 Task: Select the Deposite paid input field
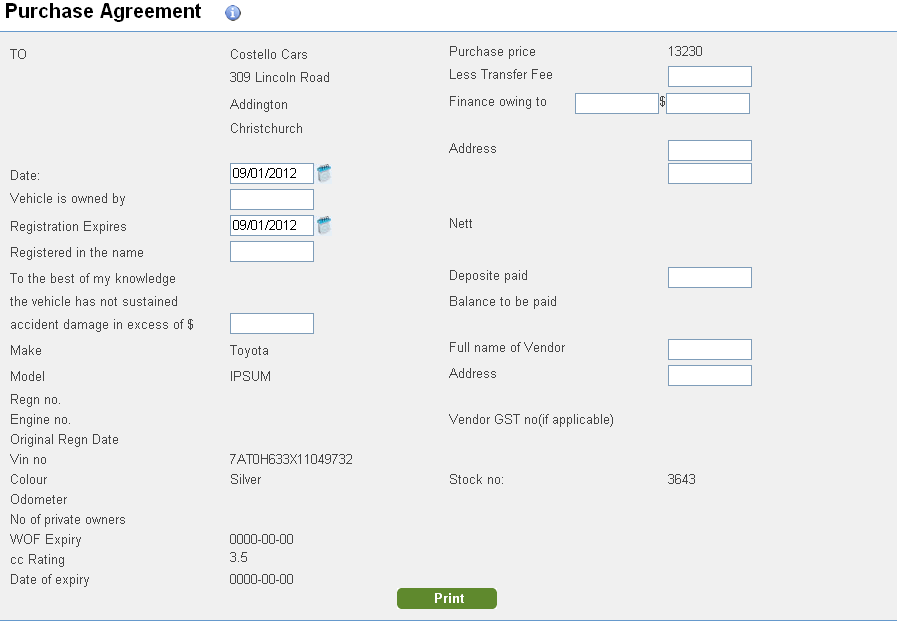(710, 278)
